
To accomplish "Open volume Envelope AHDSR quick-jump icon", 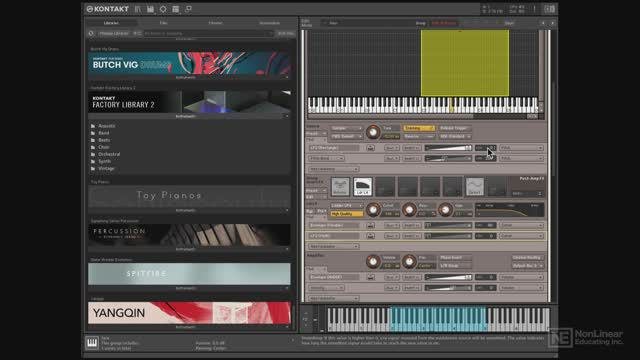I will (x=370, y=277).
